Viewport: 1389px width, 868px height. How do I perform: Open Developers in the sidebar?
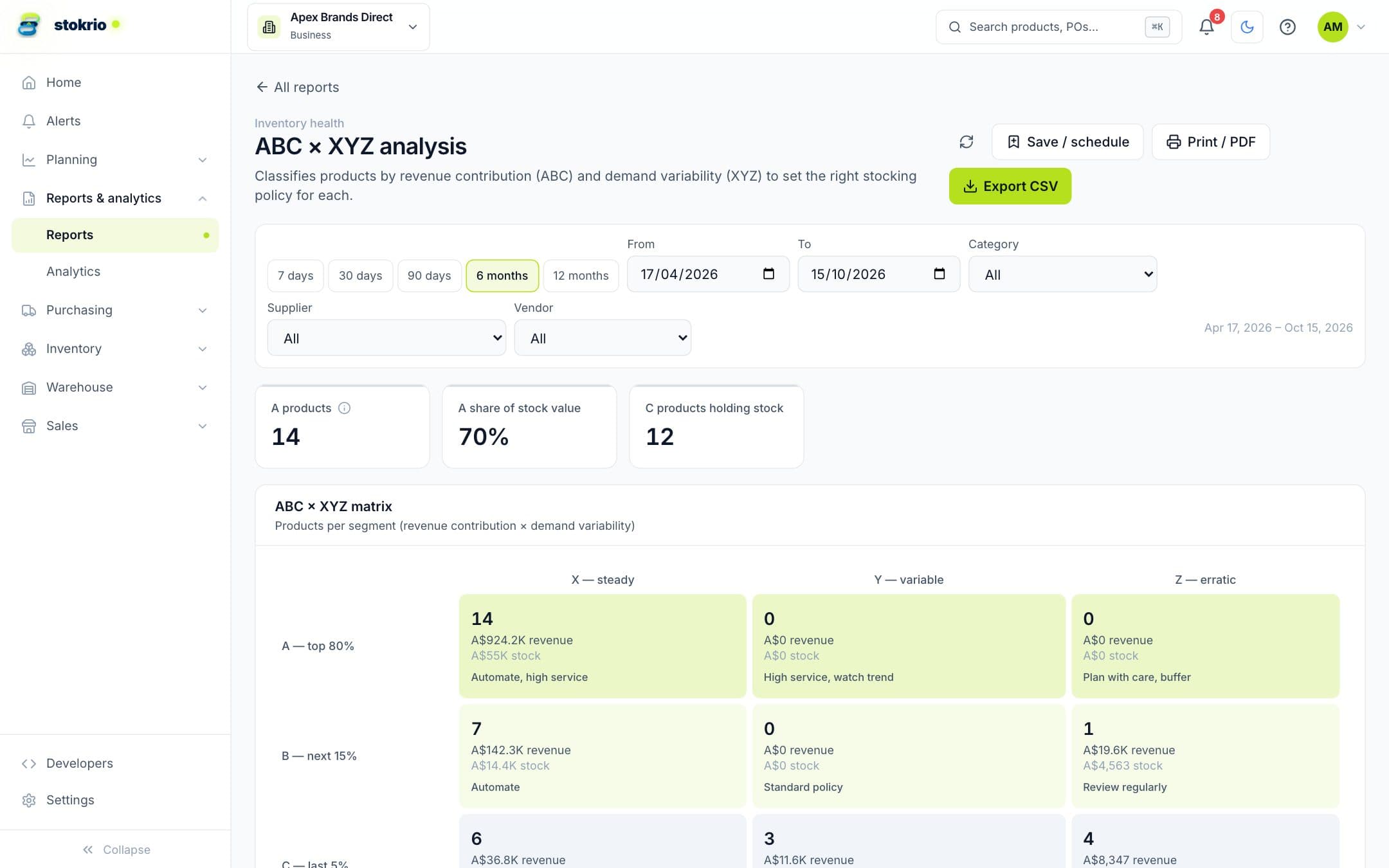click(115, 763)
